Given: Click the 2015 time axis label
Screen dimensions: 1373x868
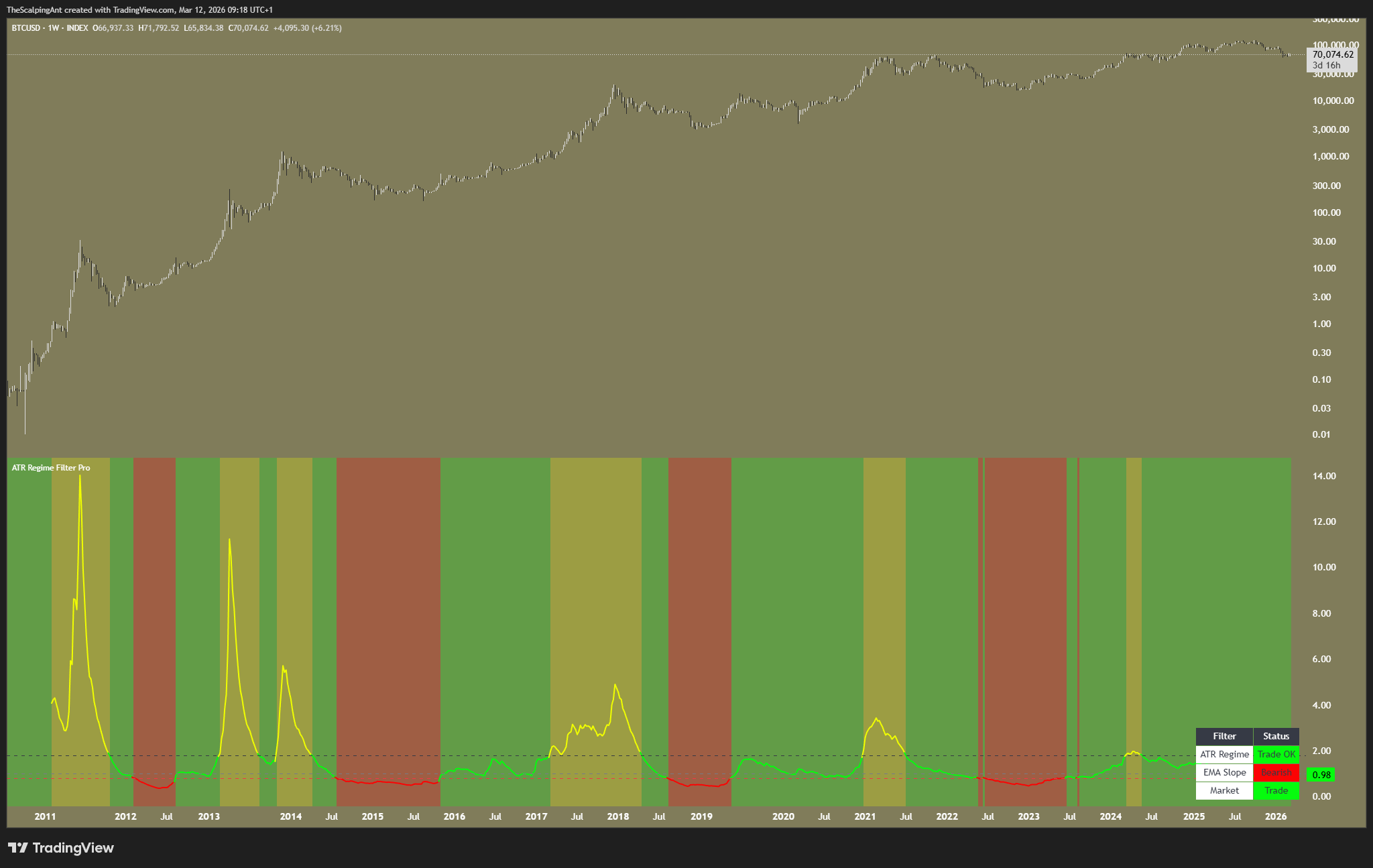Looking at the screenshot, I should tap(373, 816).
